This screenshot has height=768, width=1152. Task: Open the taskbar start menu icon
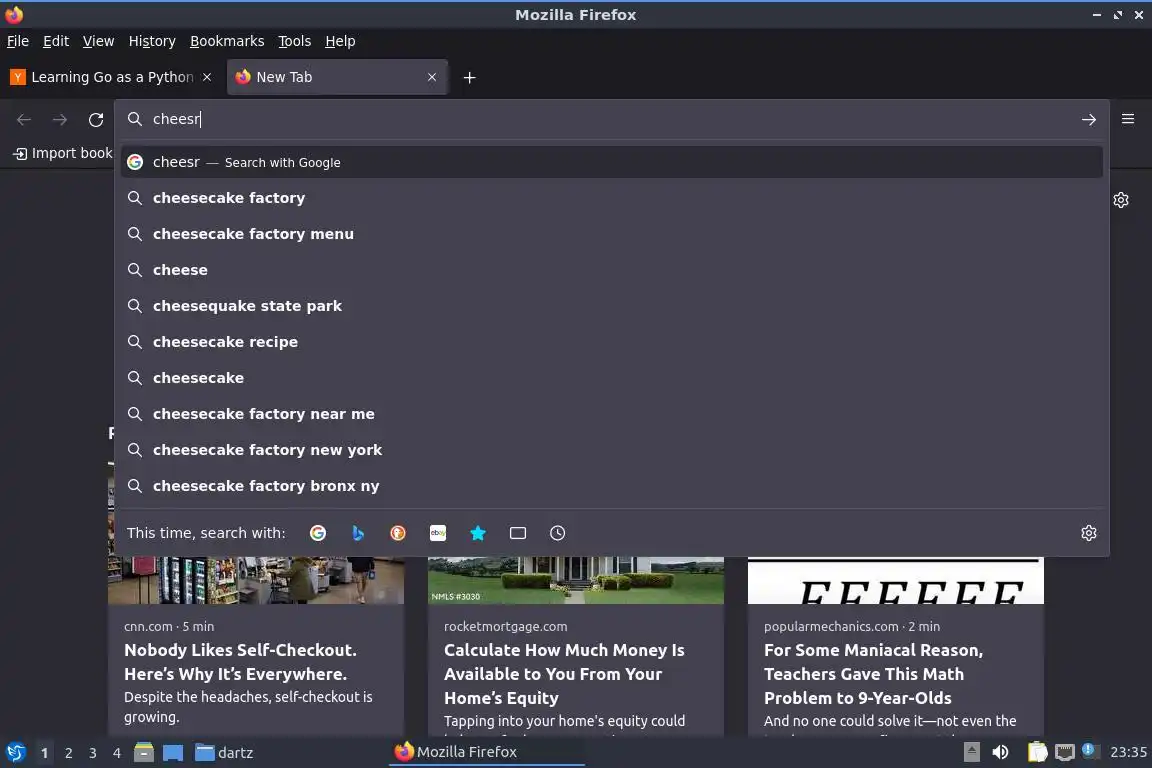tap(16, 753)
